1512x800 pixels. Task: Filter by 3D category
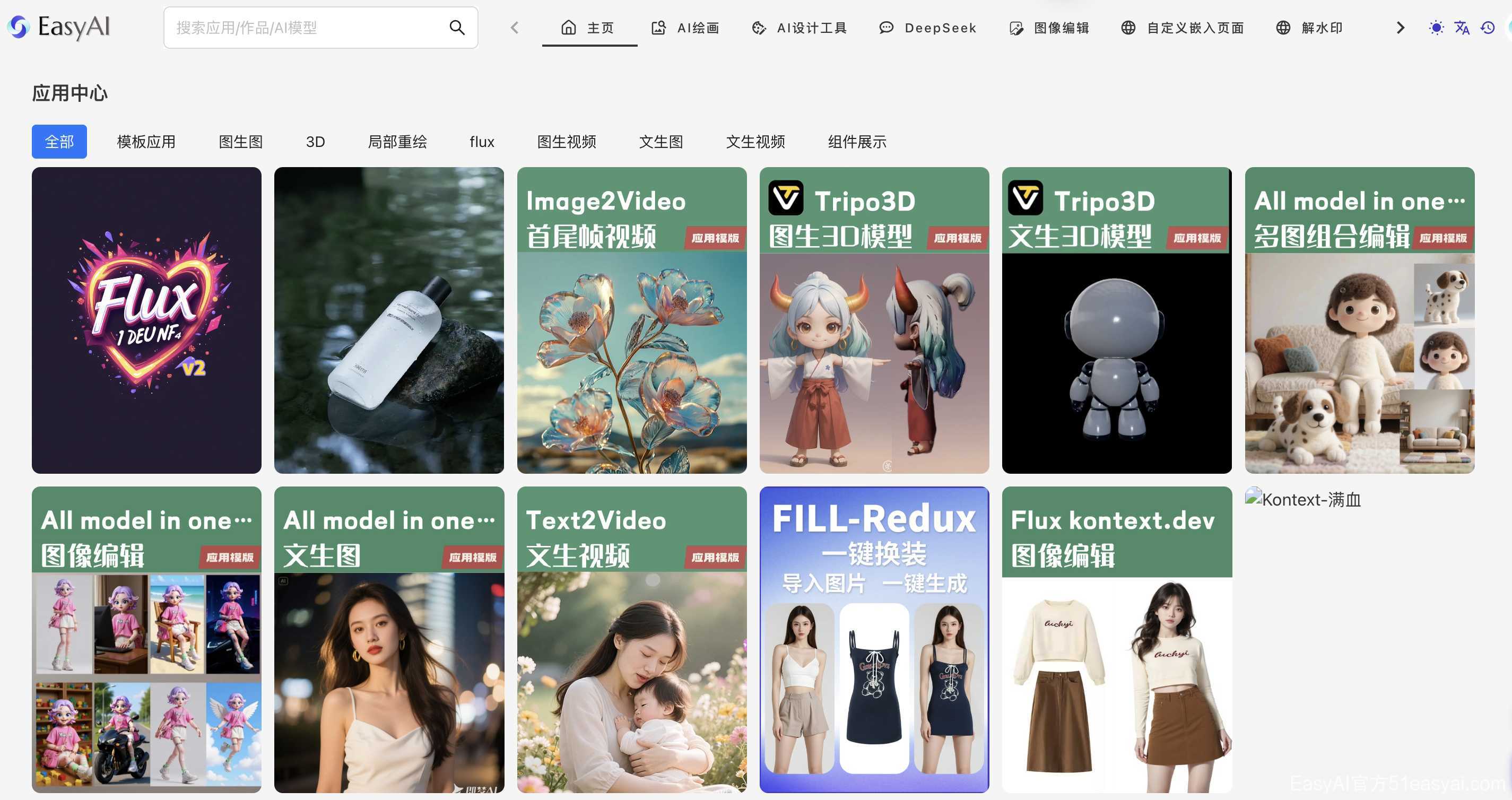[315, 142]
